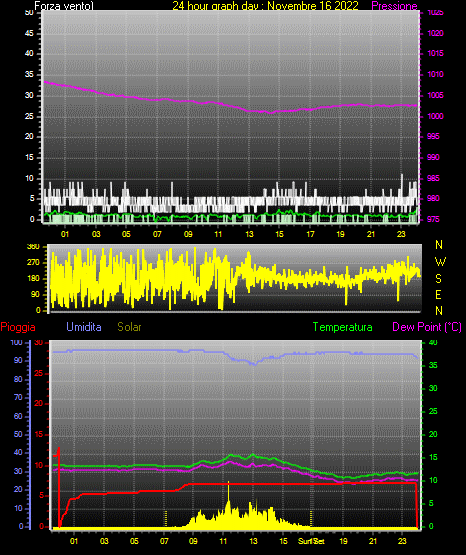Click the '1015' pressure axis value
This screenshot has height=555, width=466.
436,53
